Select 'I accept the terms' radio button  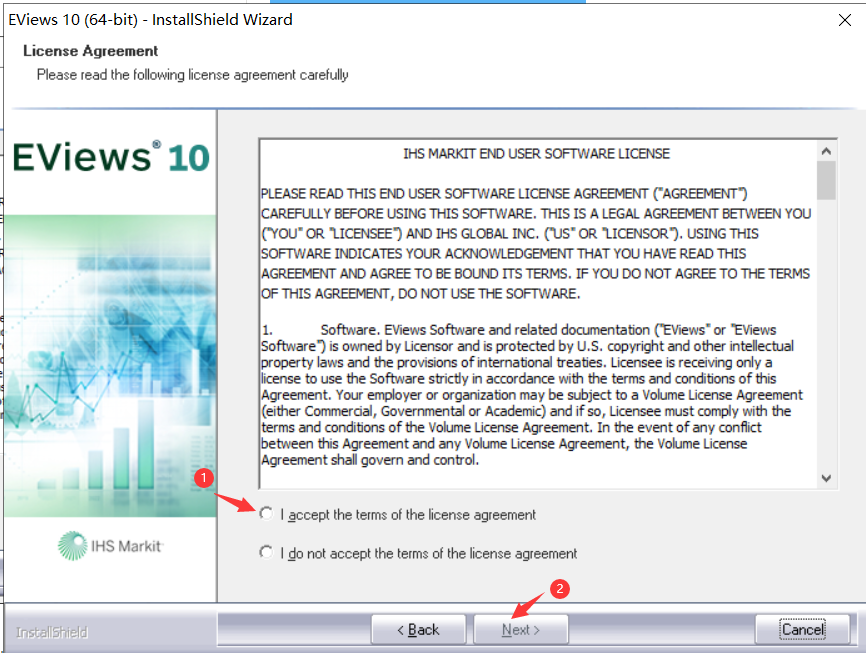click(x=266, y=514)
